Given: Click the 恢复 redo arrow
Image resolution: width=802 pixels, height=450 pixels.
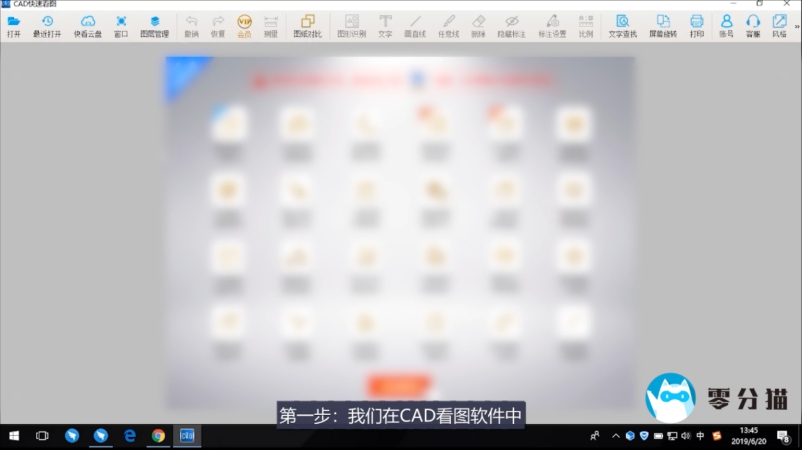Looking at the screenshot, I should pos(218,26).
